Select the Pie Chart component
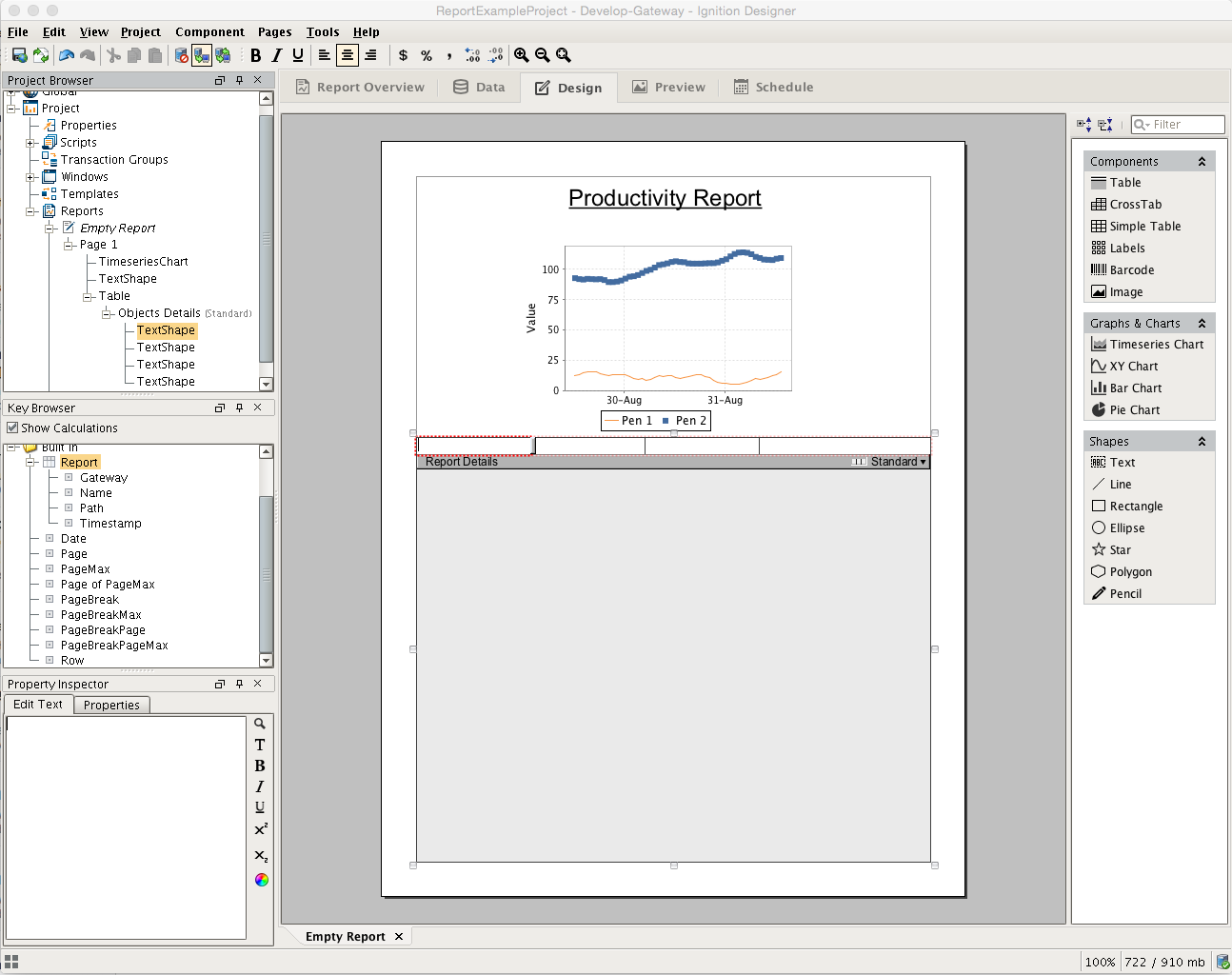1232x975 pixels. point(1134,410)
